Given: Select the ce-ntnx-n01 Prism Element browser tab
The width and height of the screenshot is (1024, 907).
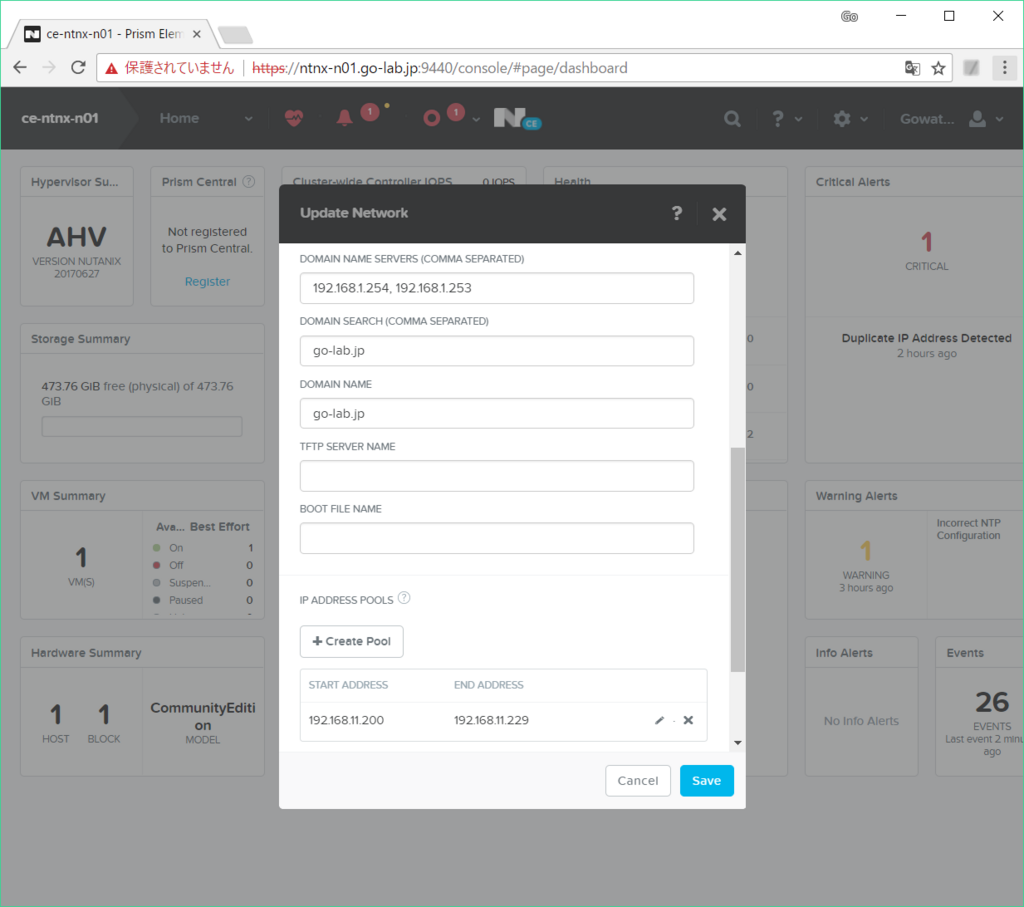Looking at the screenshot, I should click(114, 34).
